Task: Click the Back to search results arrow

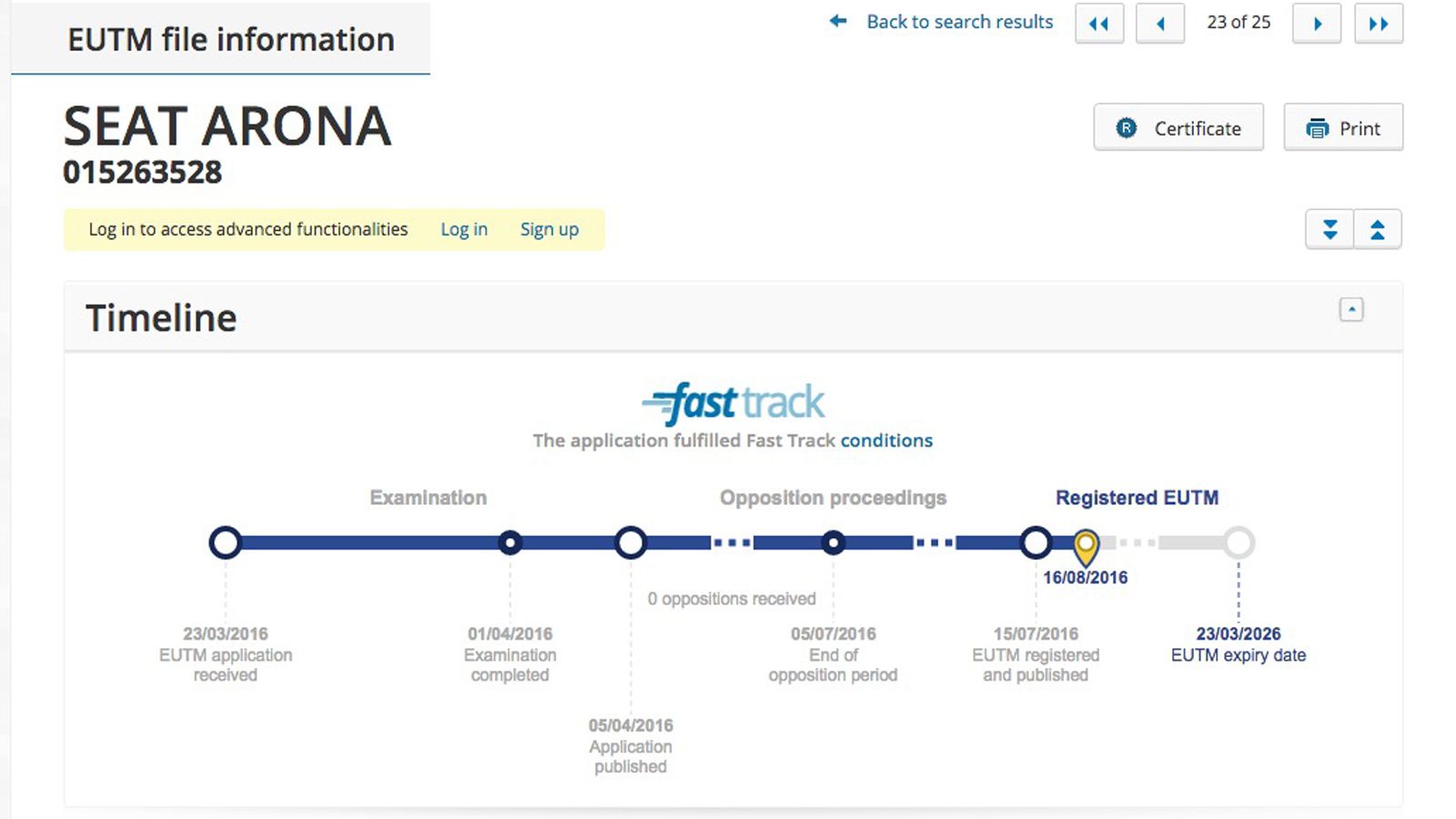Action: pos(838,21)
